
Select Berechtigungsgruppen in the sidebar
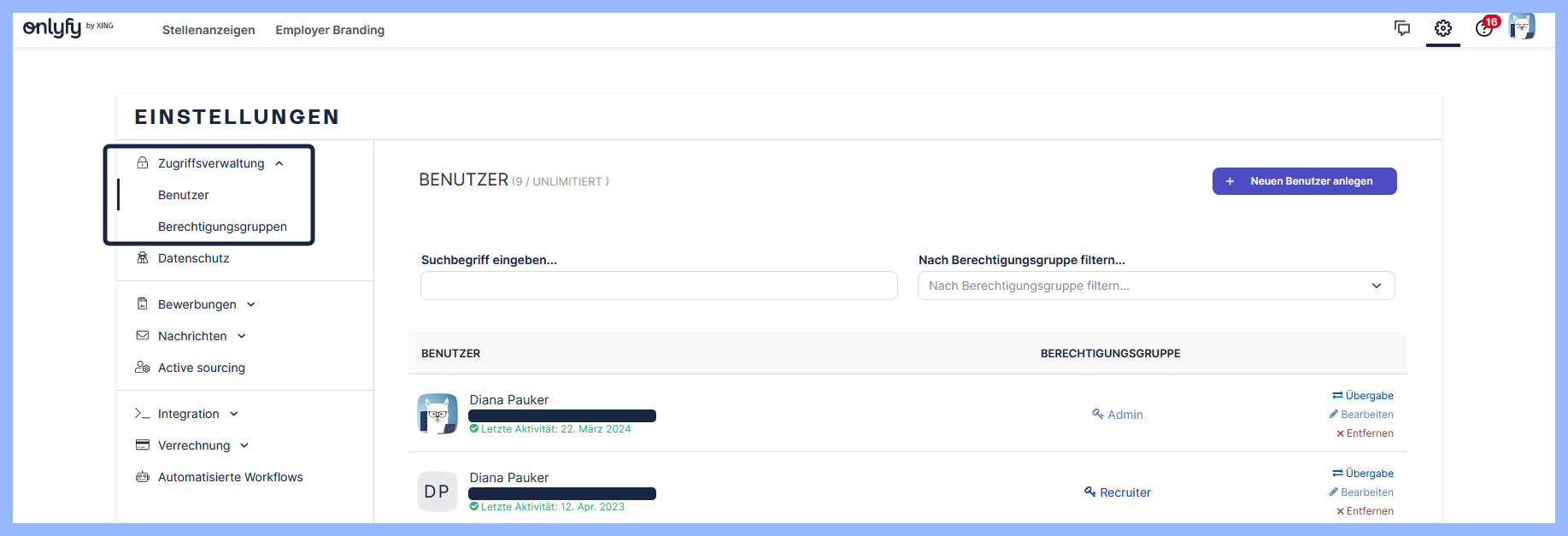pyautogui.click(x=222, y=227)
